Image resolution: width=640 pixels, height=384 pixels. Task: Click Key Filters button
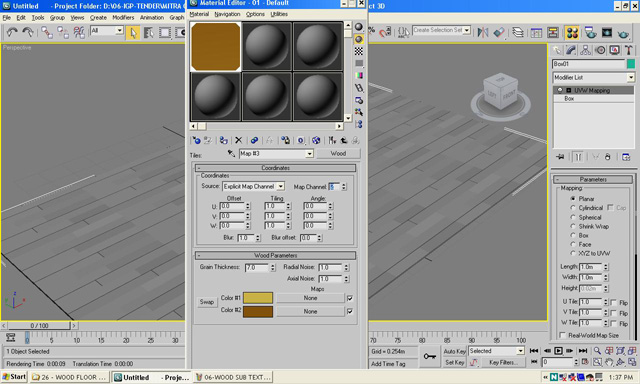[503, 362]
